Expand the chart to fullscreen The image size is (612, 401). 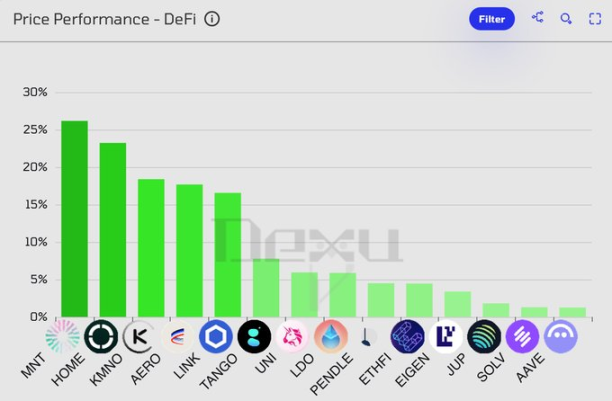[x=595, y=18]
